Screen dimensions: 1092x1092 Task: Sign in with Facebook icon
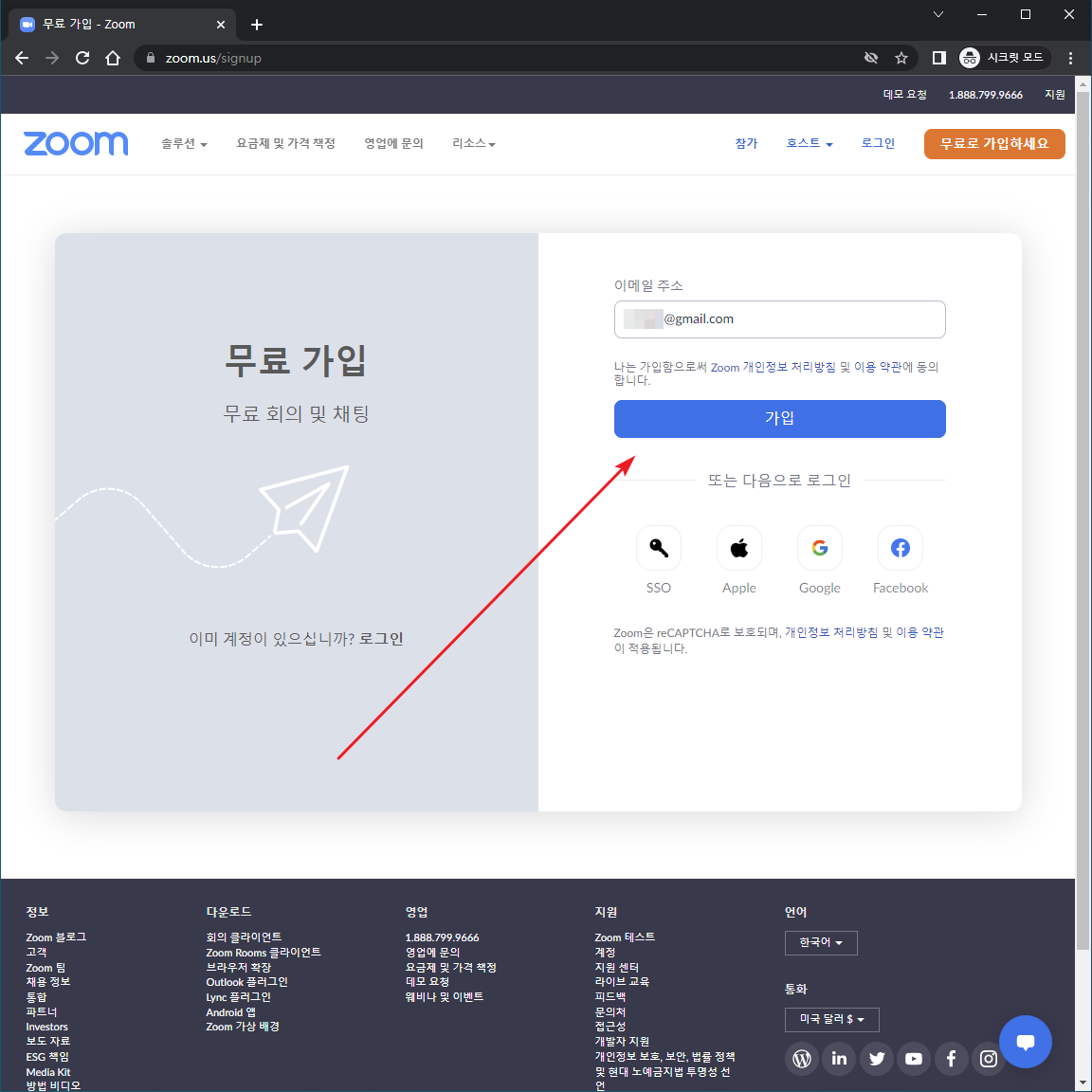click(900, 548)
